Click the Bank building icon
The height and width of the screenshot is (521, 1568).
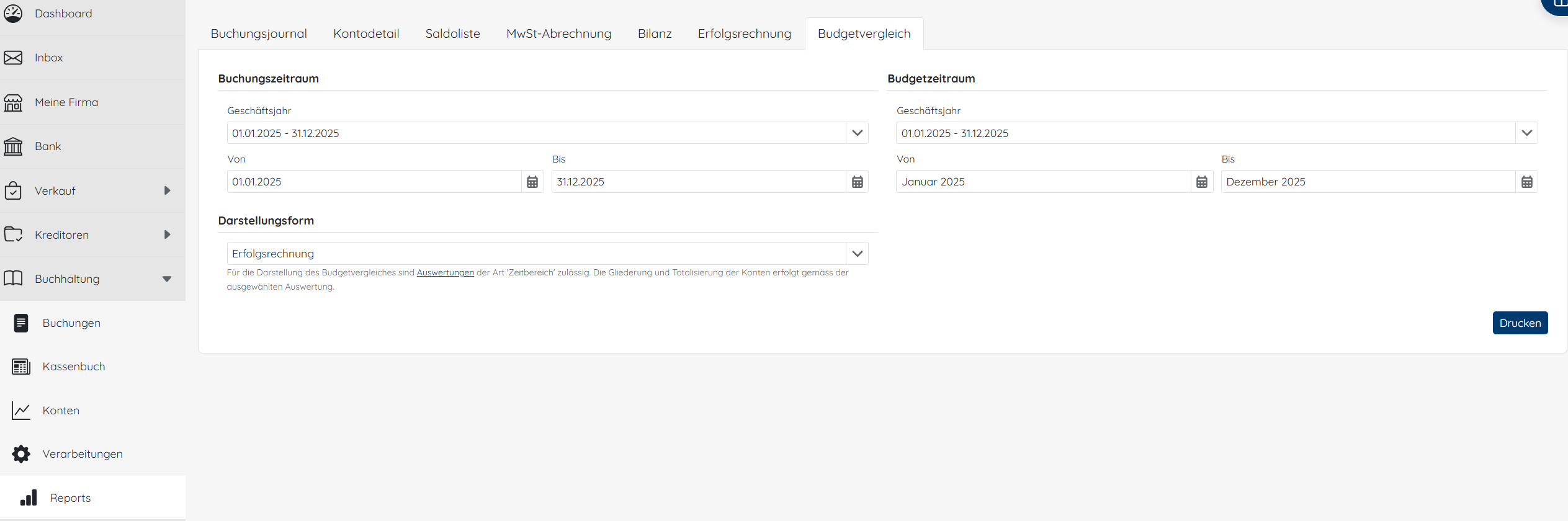point(13,146)
